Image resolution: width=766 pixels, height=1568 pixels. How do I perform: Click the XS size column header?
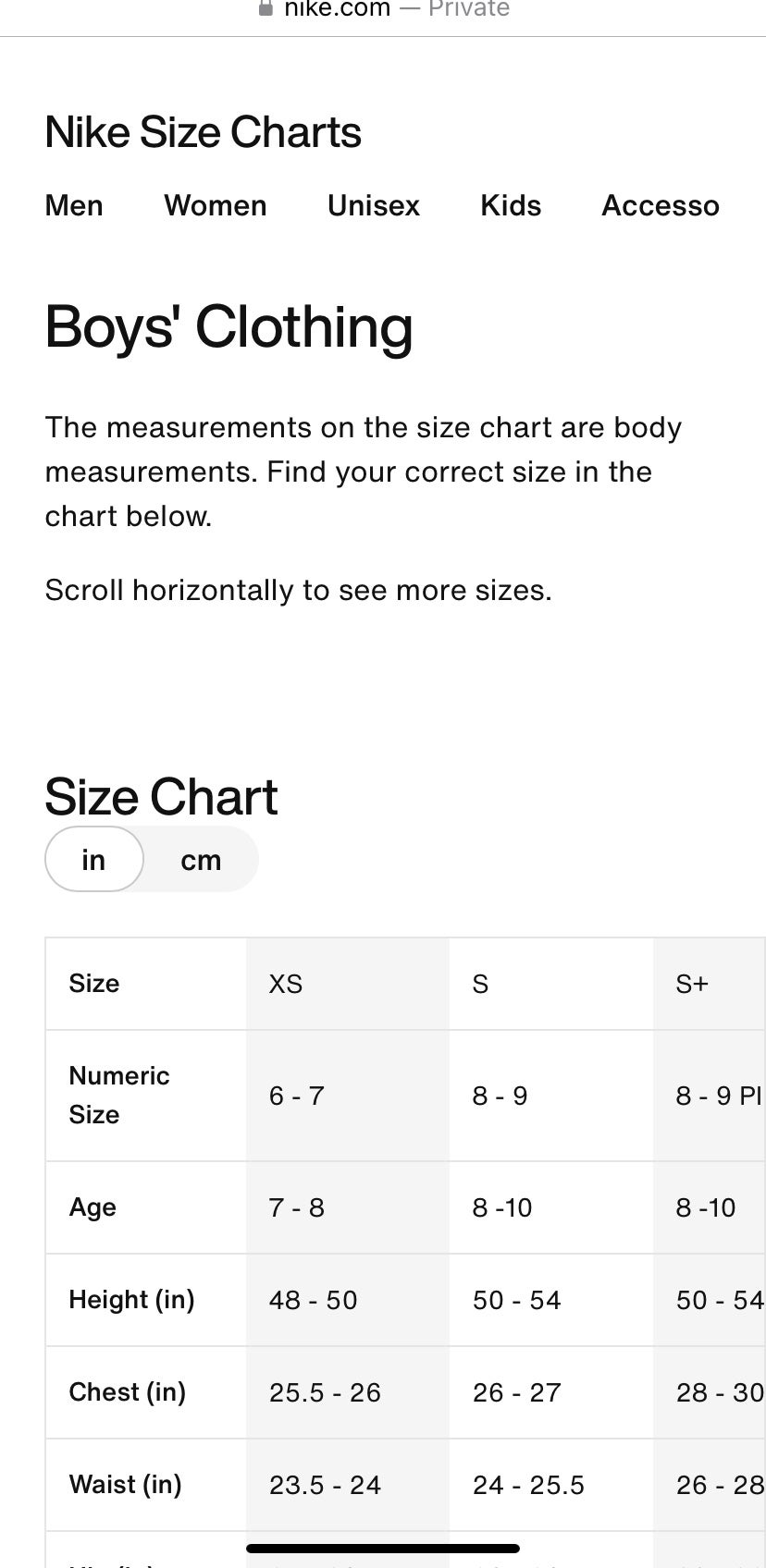(286, 984)
